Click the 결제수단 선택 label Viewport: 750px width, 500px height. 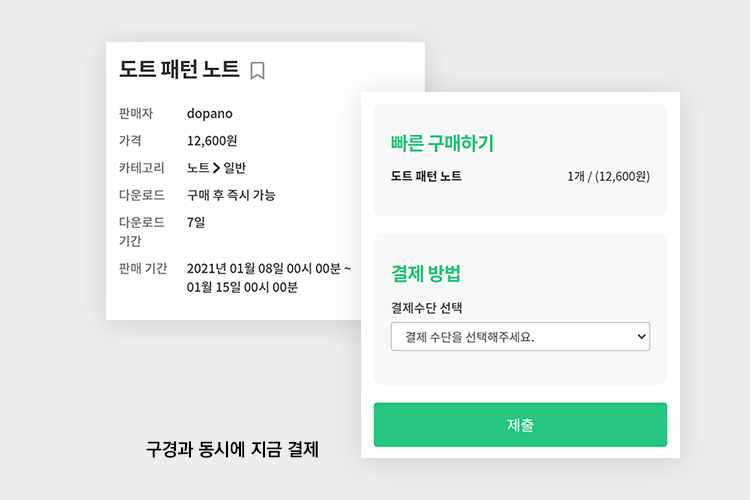click(x=427, y=308)
